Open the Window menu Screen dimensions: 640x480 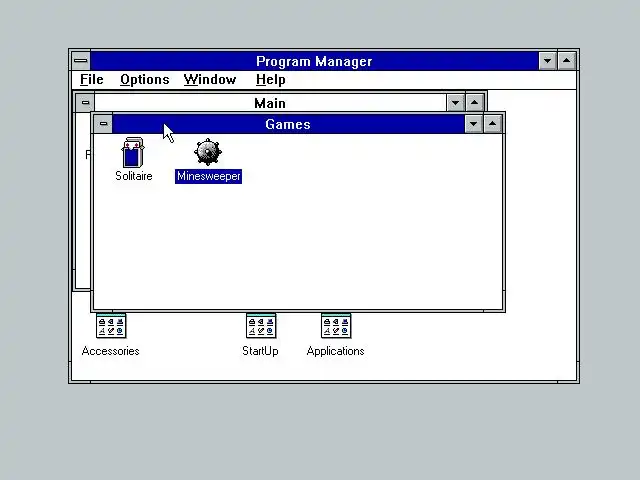point(210,80)
